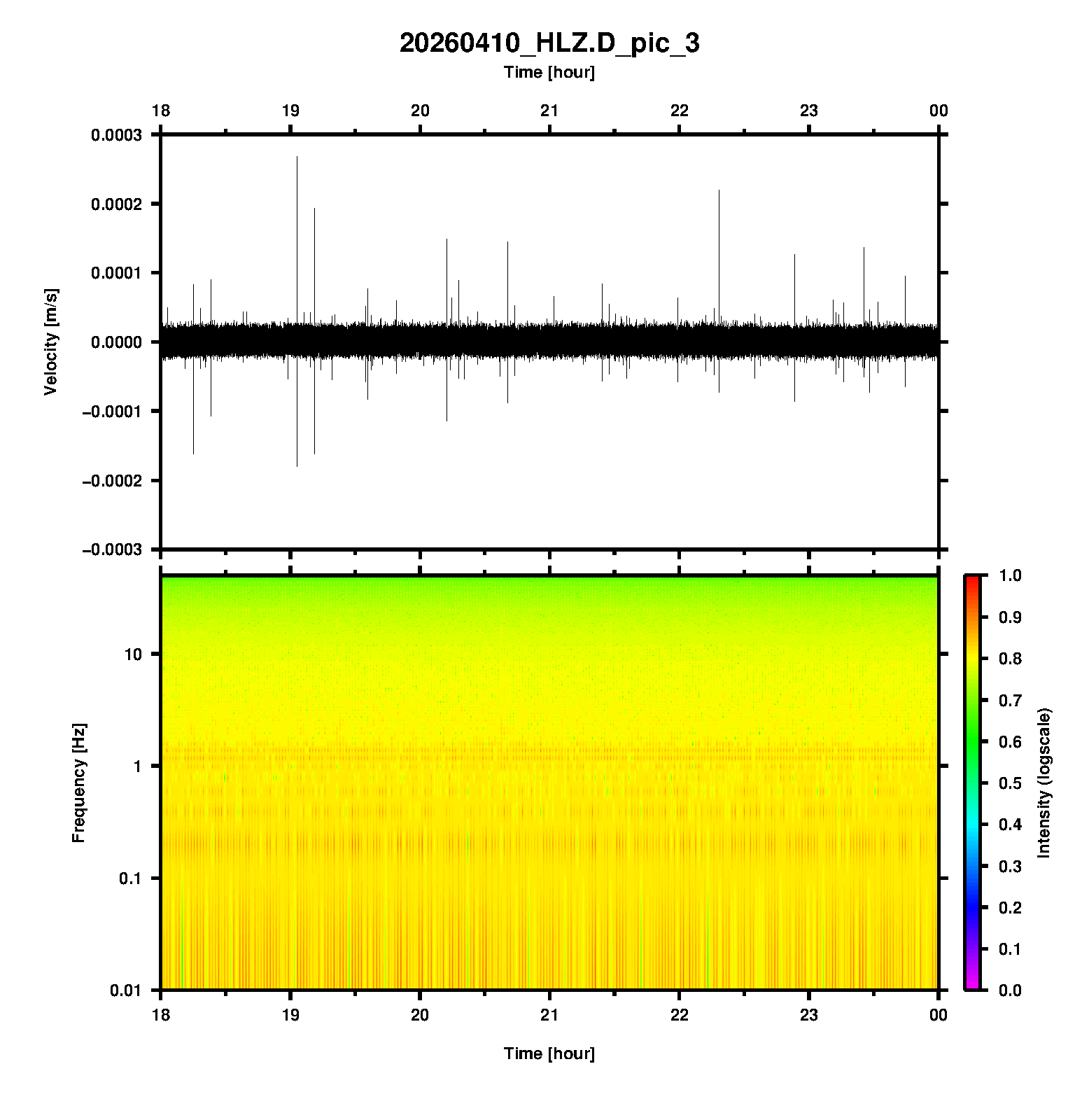Select the bottom Time [hour] axis label
1089x1120 pixels.
pos(549,1053)
